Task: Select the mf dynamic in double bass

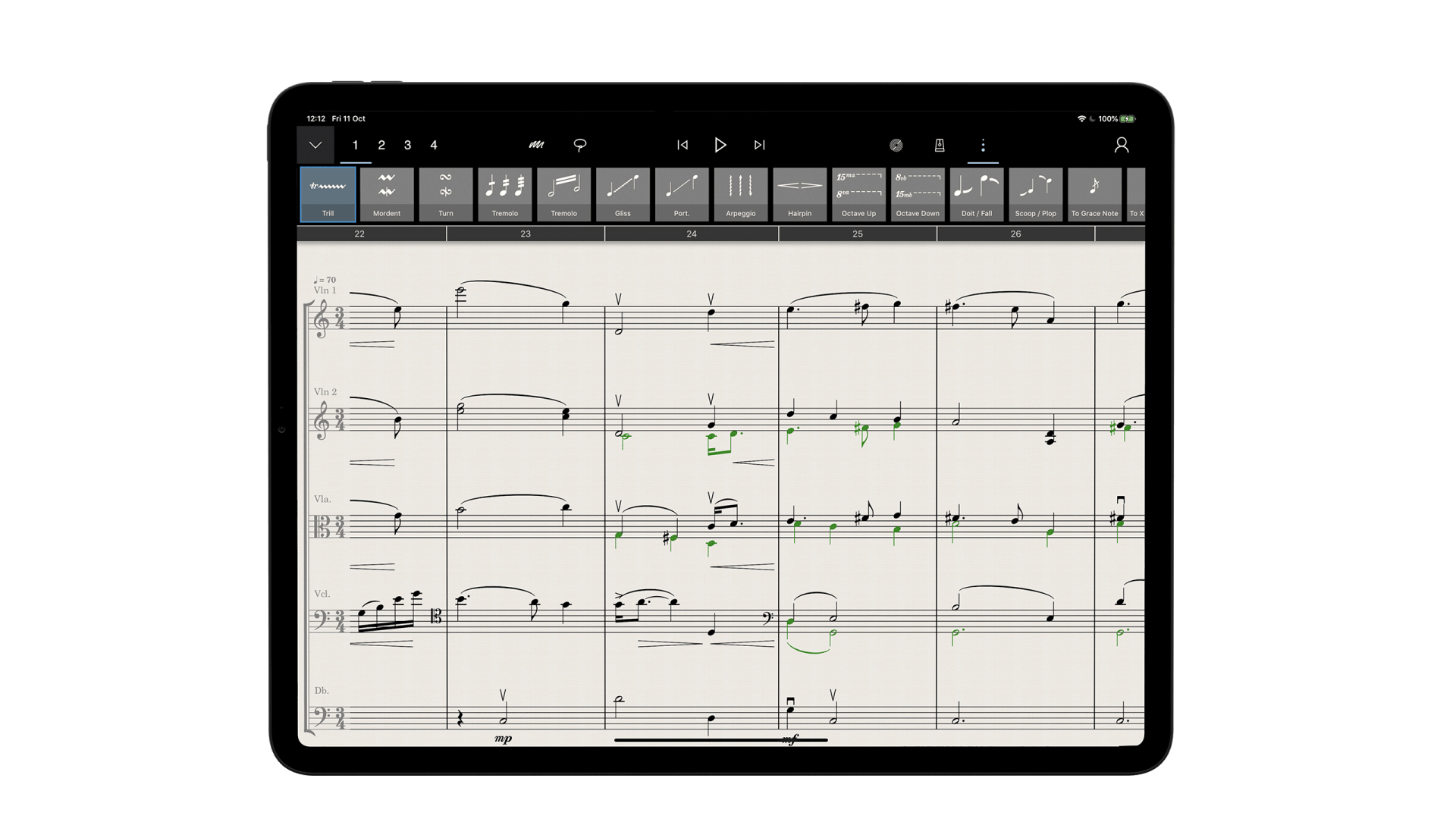Action: point(790,739)
